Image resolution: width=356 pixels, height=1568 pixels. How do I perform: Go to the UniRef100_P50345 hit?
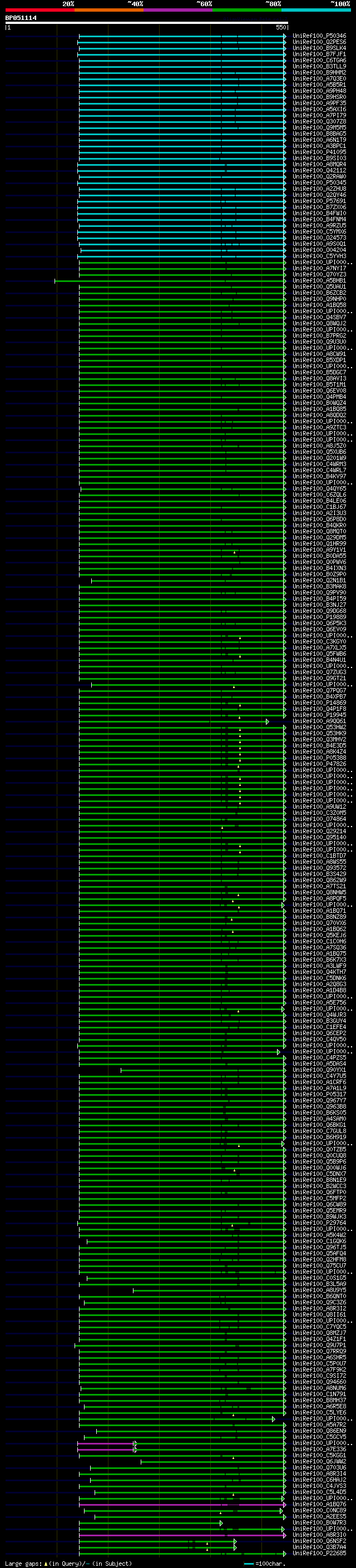tap(319, 183)
